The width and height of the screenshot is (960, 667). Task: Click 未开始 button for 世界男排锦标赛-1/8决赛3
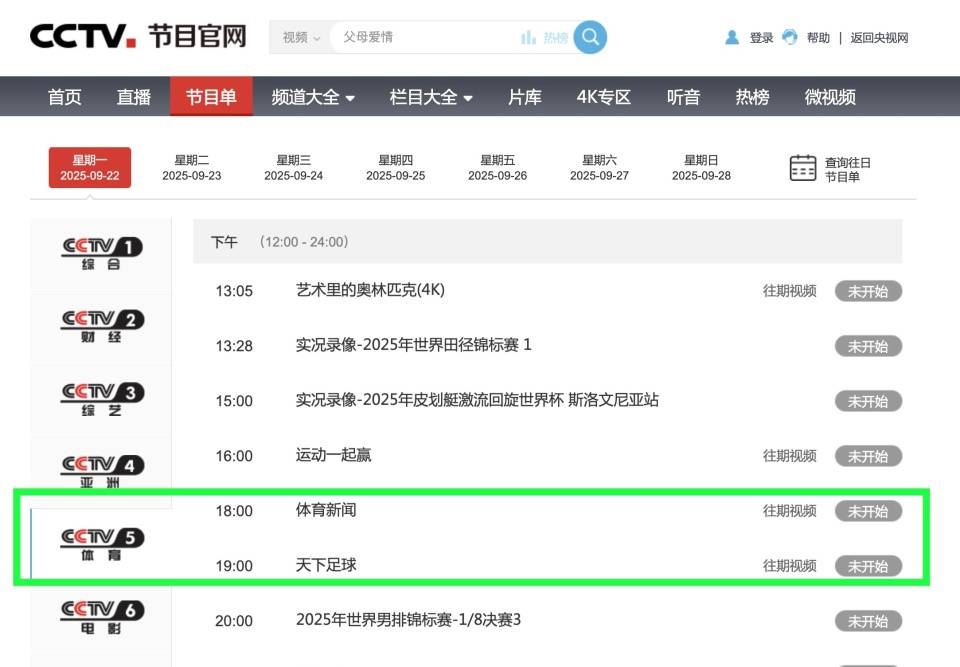(868, 621)
